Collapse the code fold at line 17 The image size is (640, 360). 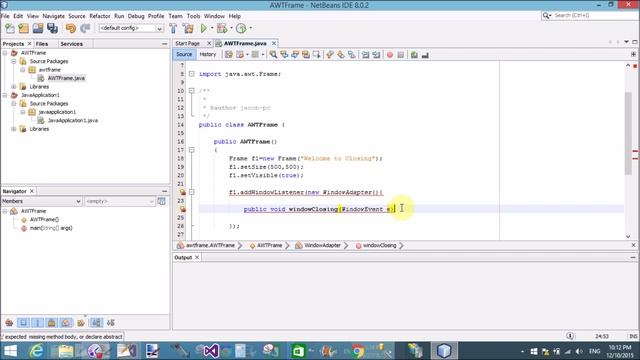tap(191, 150)
